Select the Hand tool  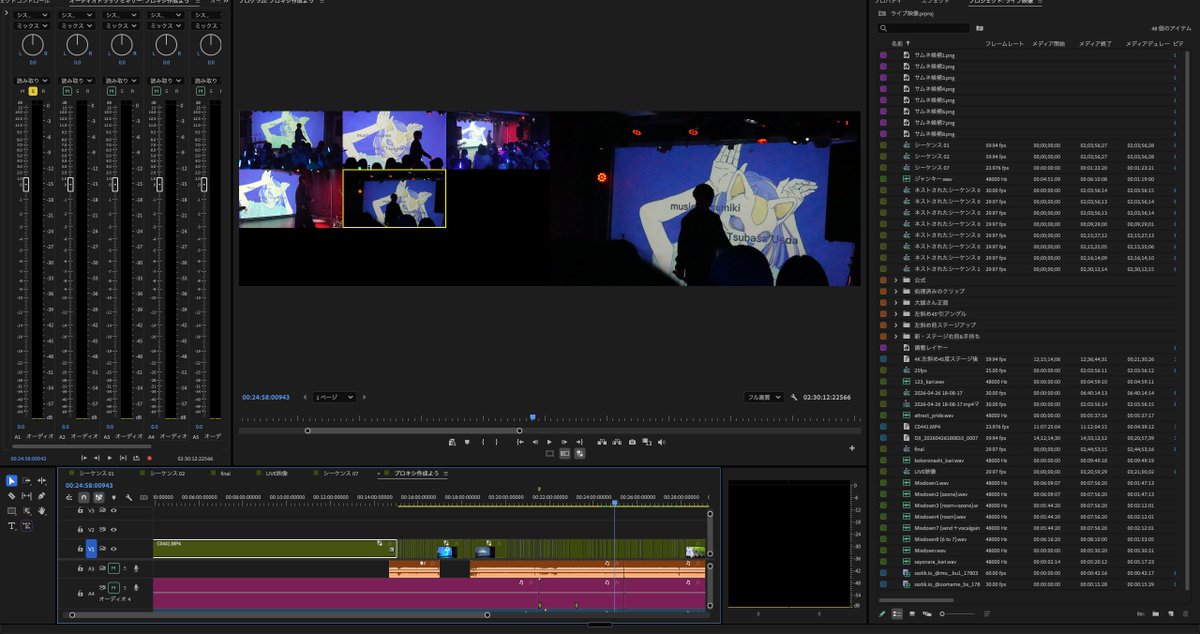point(41,511)
